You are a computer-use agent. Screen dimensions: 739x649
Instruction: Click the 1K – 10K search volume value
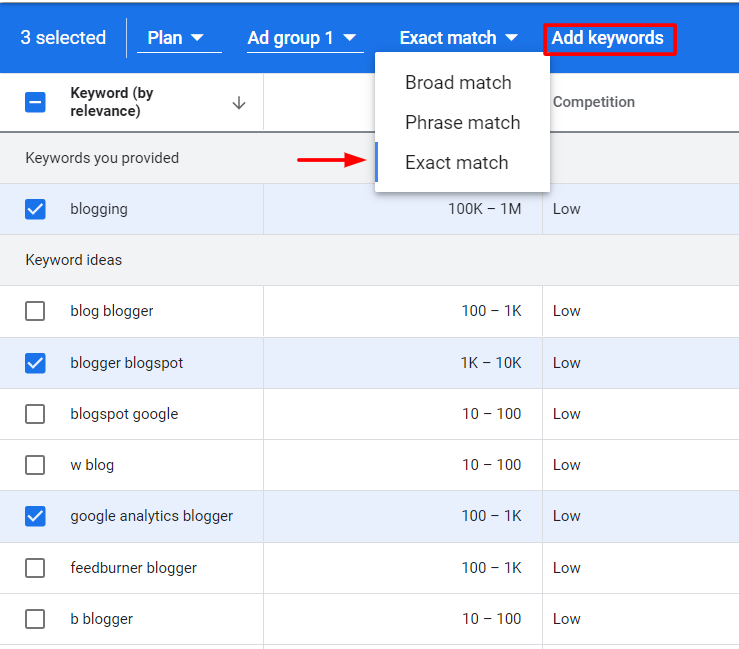(x=491, y=363)
